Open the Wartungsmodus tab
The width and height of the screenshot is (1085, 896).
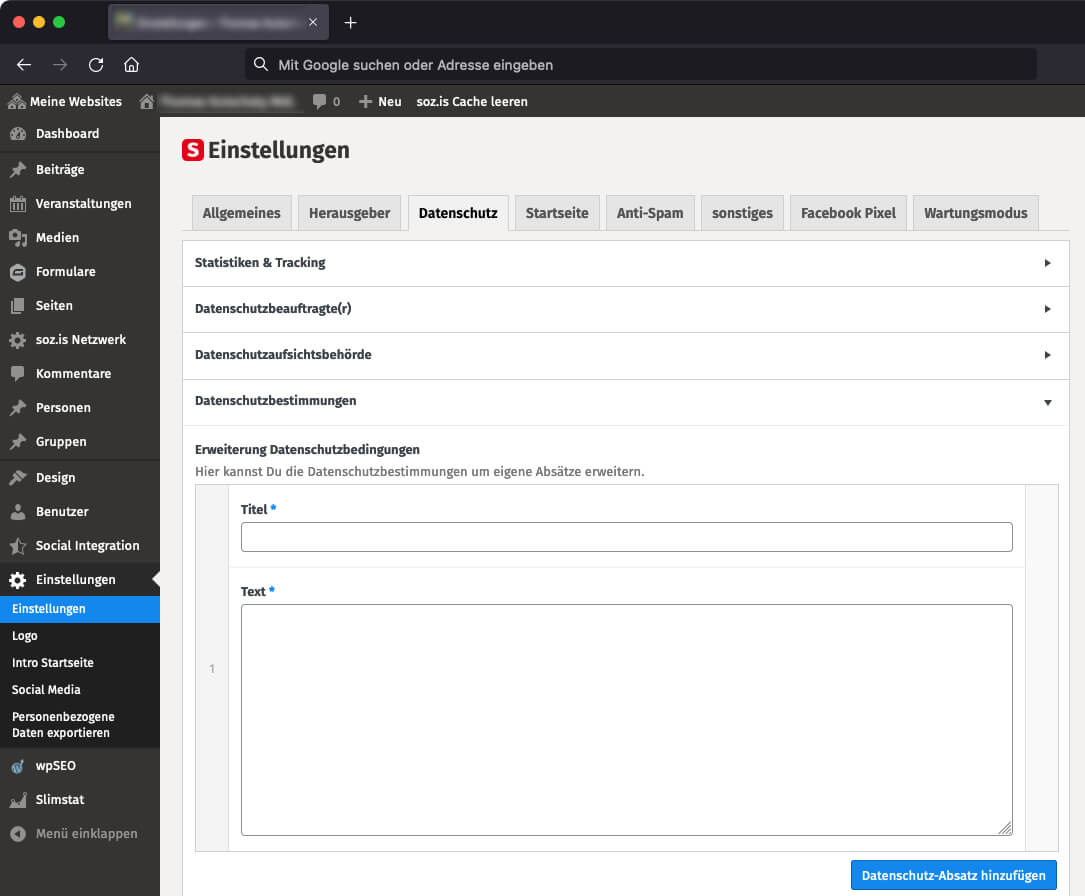click(x=975, y=213)
